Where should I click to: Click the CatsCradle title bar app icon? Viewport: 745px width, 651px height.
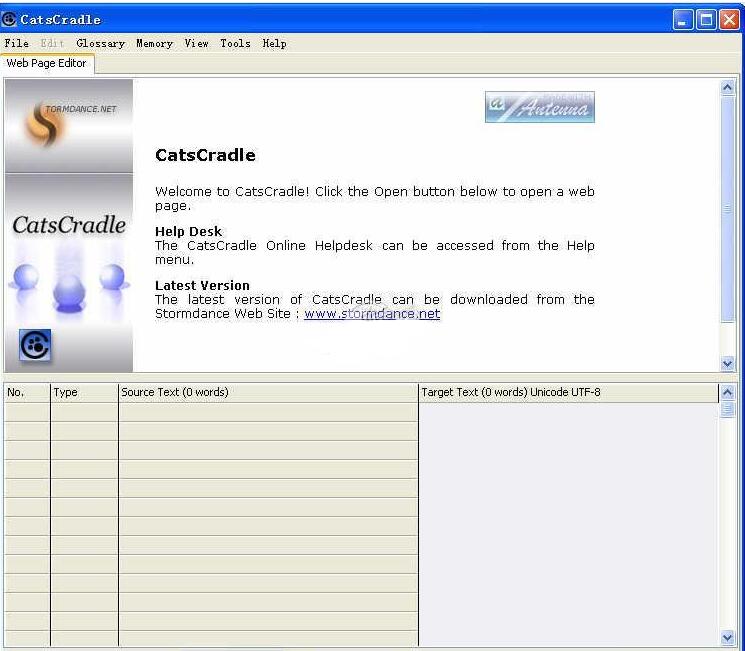[9, 19]
